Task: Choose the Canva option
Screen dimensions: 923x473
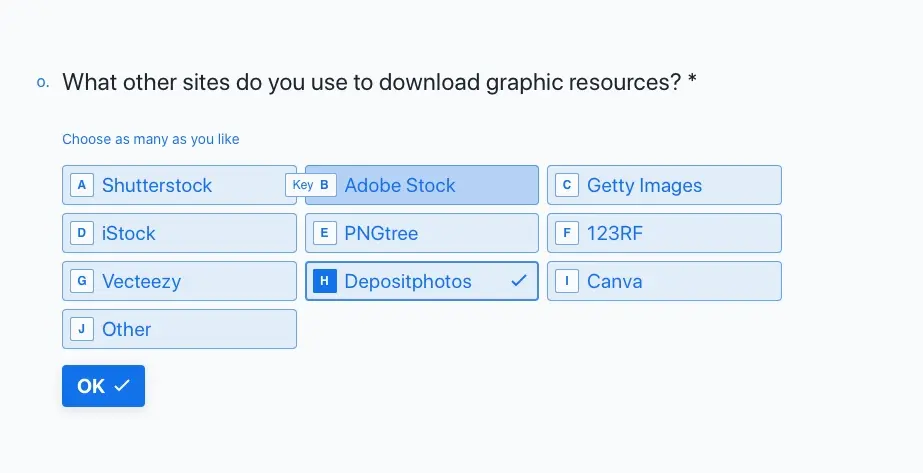Action: pyautogui.click(x=664, y=281)
